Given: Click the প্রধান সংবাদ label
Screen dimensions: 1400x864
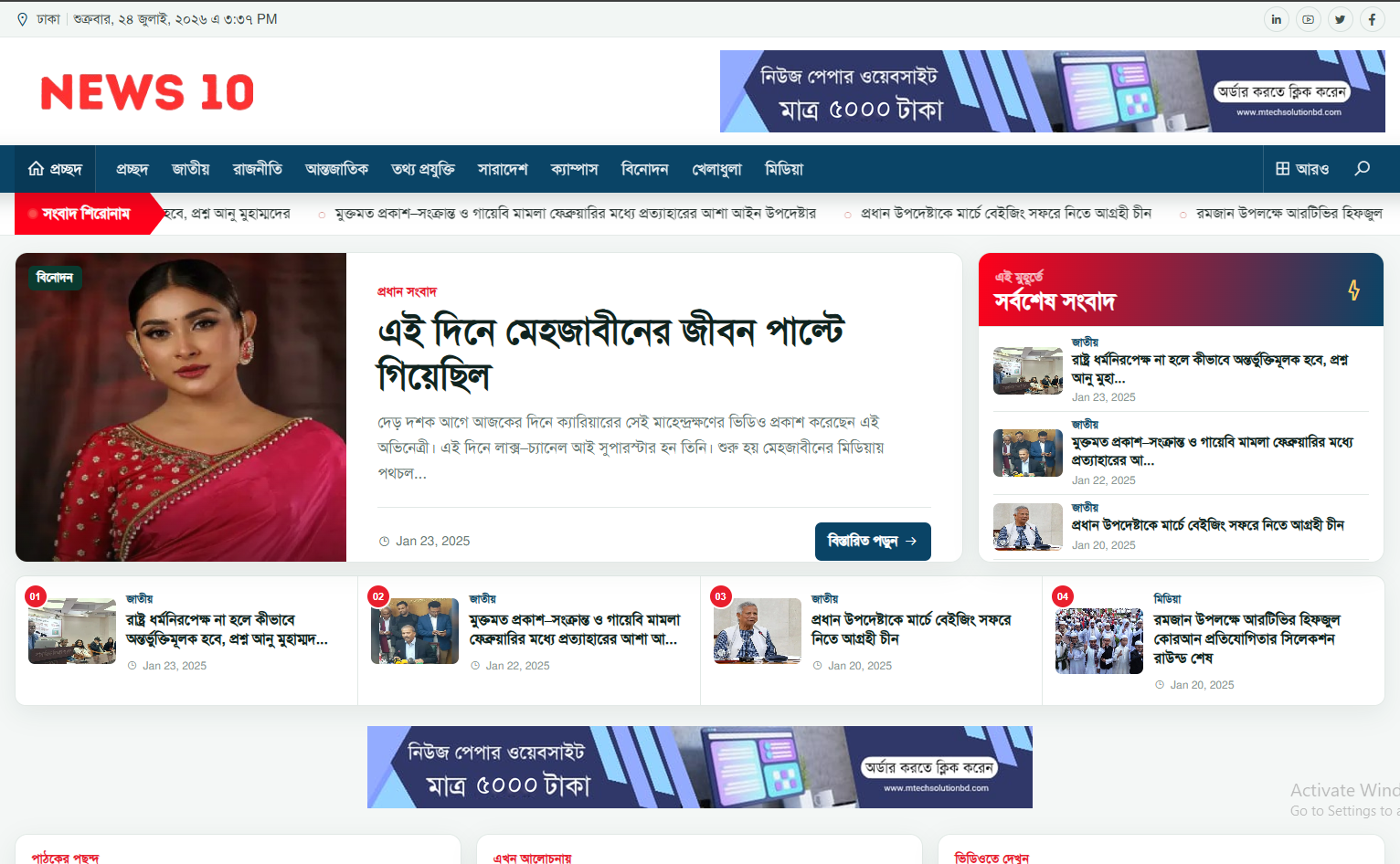Looking at the screenshot, I should 407,292.
